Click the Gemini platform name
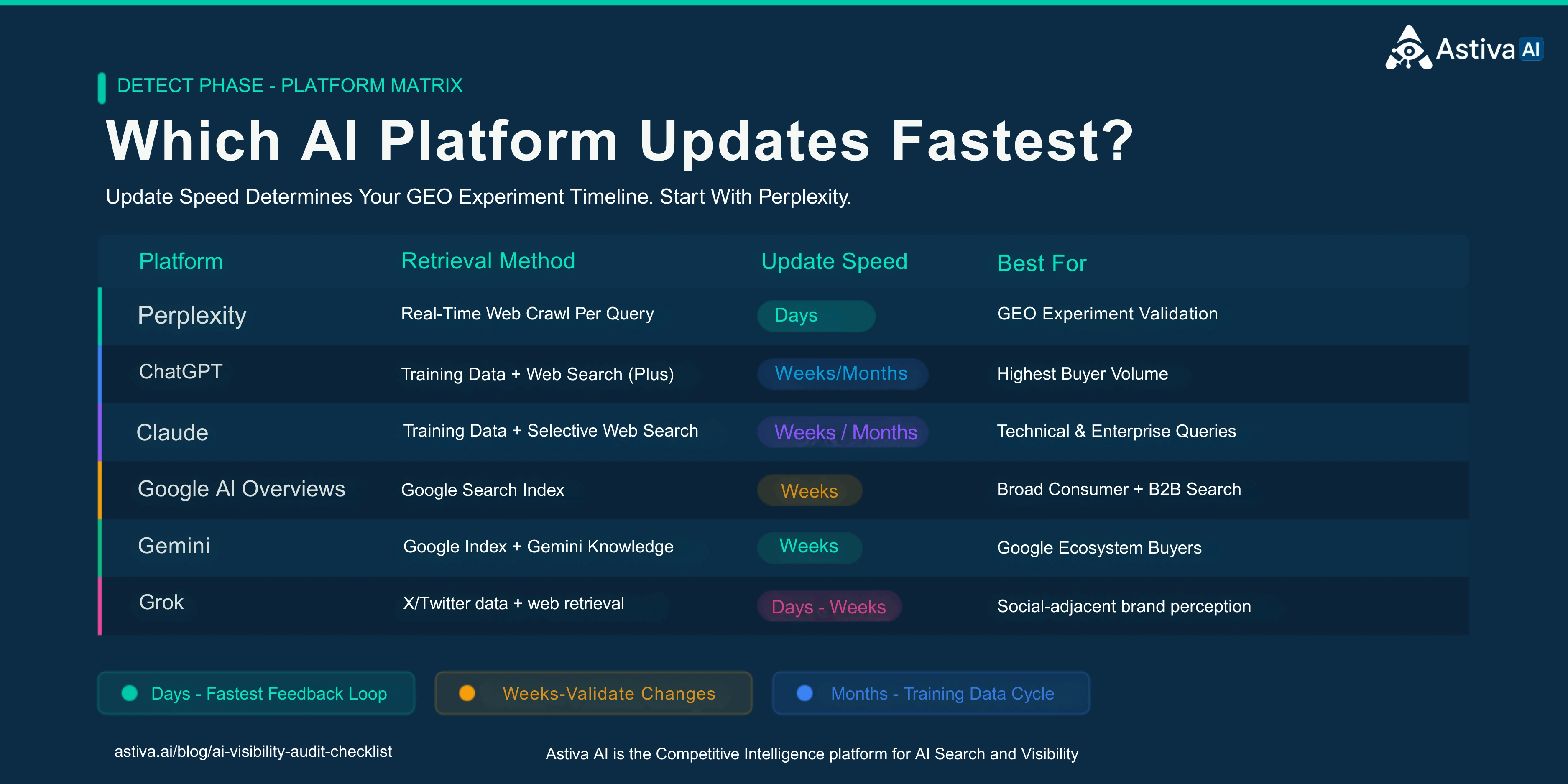This screenshot has width=1568, height=784. (174, 545)
